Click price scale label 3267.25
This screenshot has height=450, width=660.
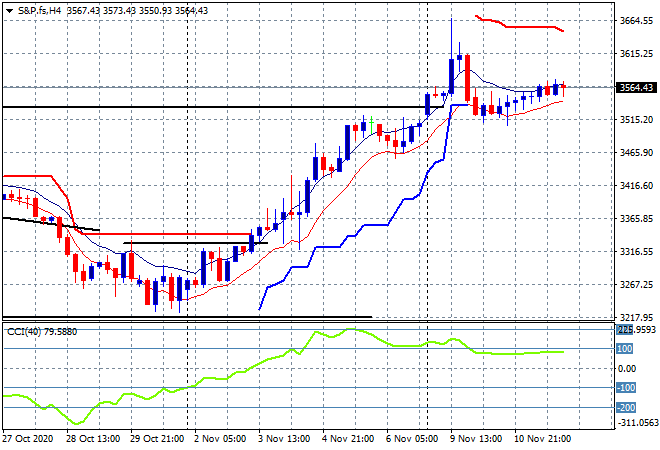(x=637, y=285)
